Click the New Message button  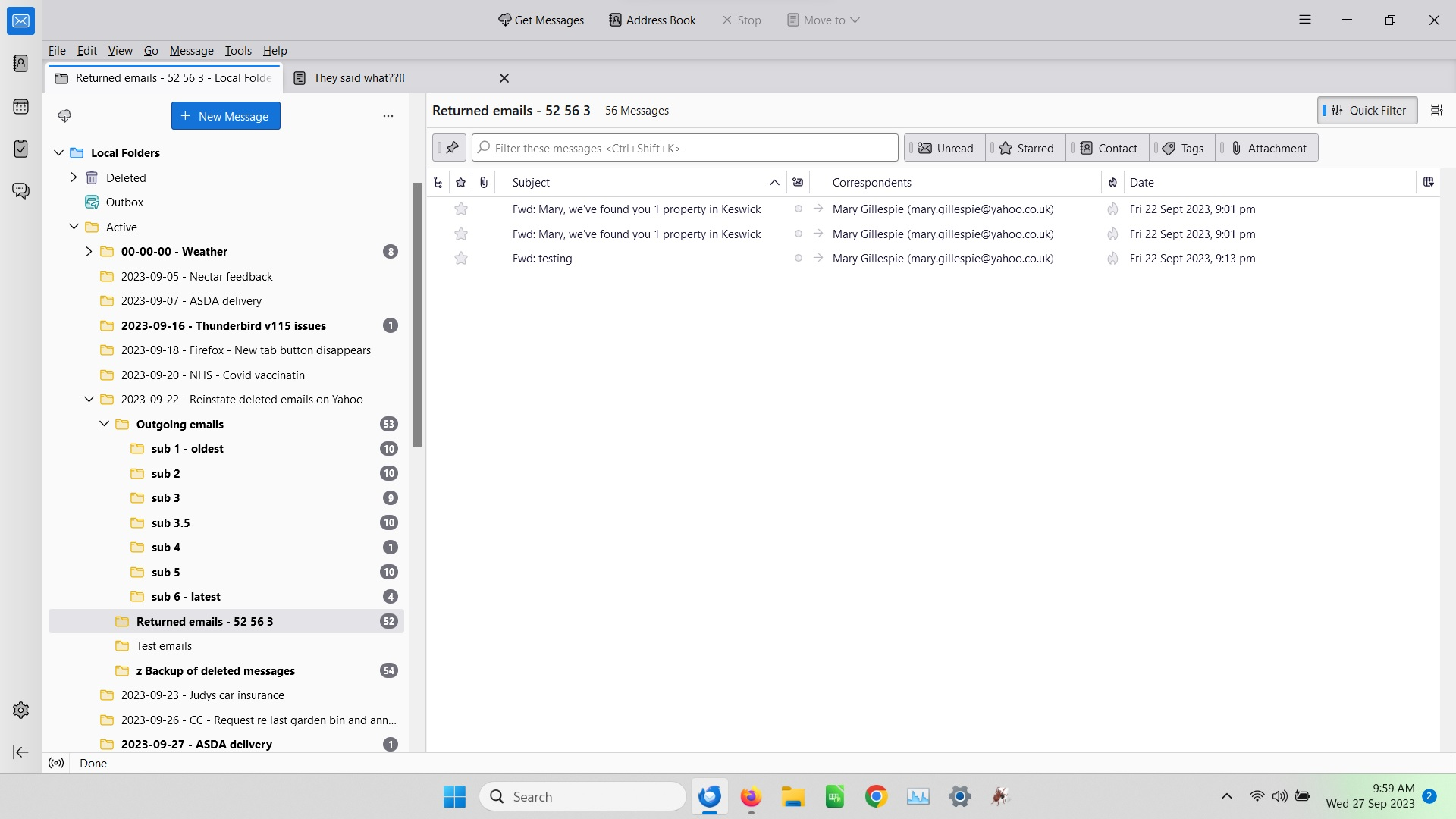point(225,116)
